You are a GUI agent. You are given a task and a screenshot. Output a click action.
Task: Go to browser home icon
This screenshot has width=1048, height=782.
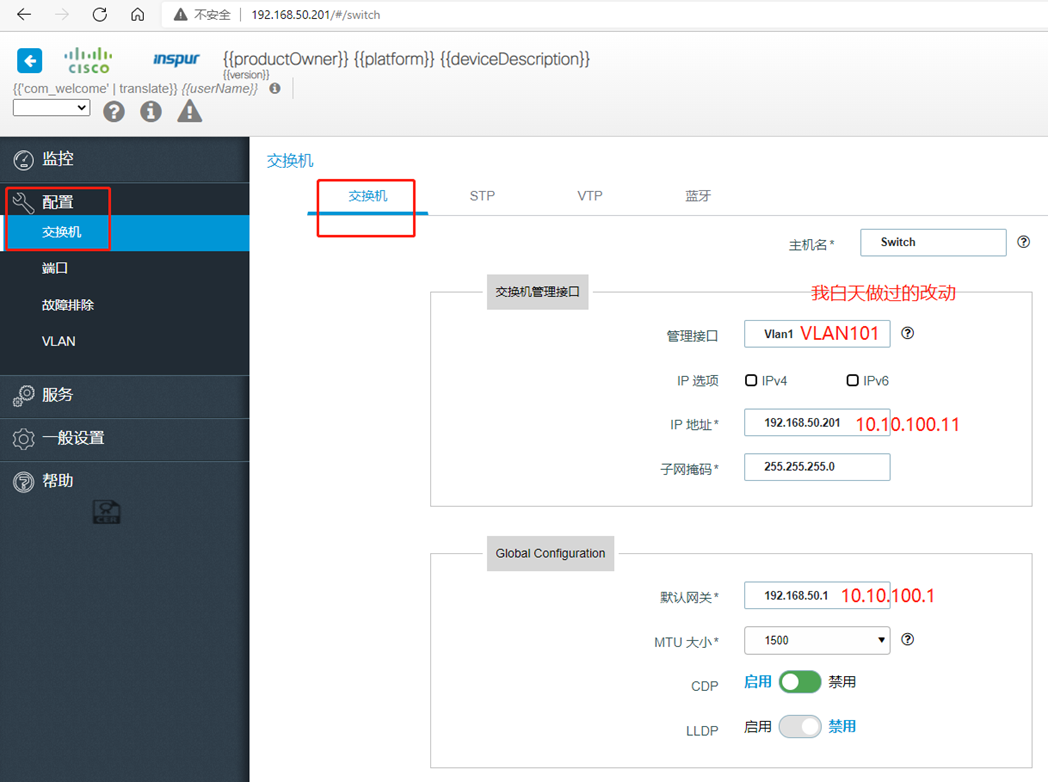[138, 14]
